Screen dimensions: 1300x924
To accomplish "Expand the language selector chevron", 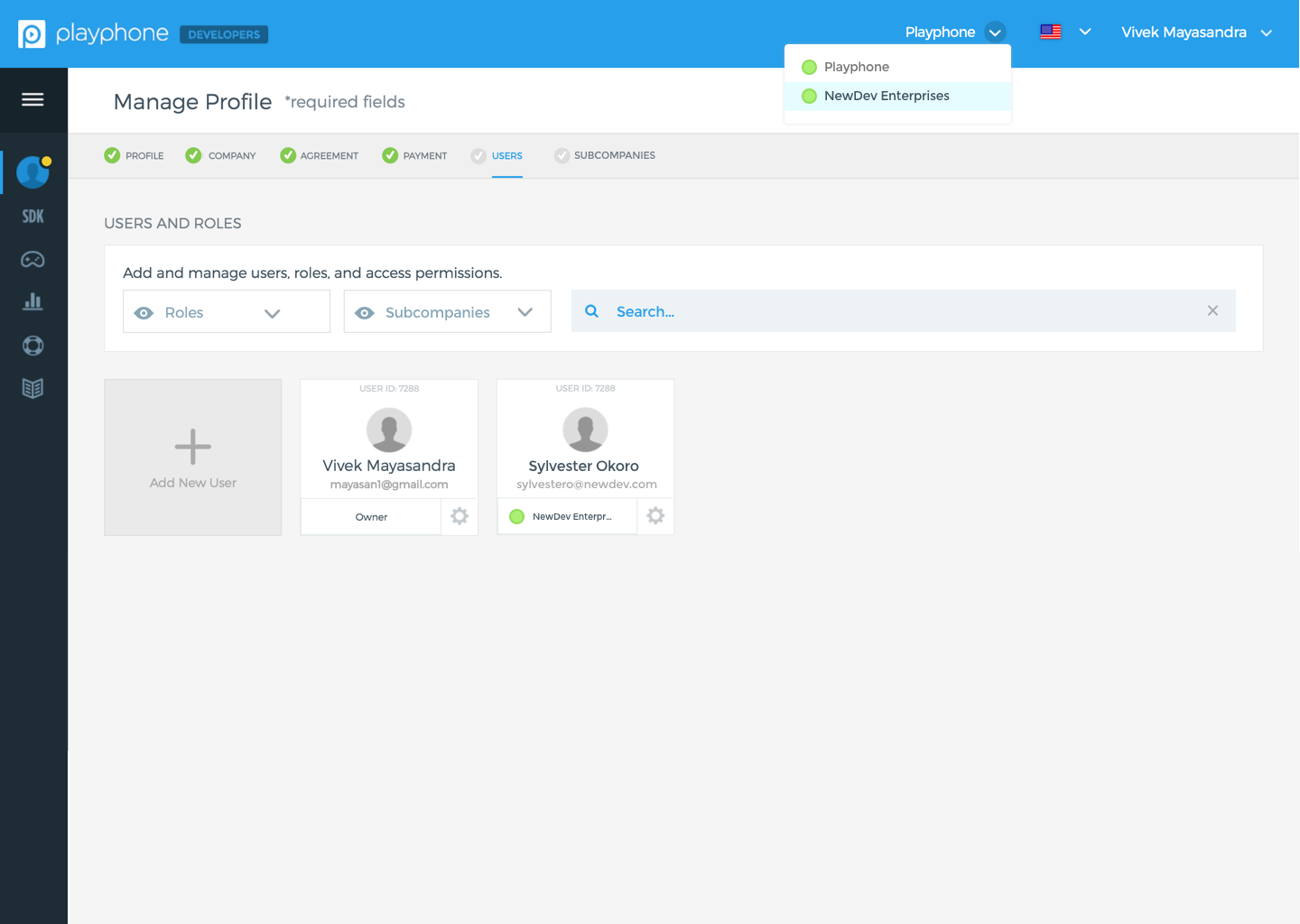I will pos(1085,32).
